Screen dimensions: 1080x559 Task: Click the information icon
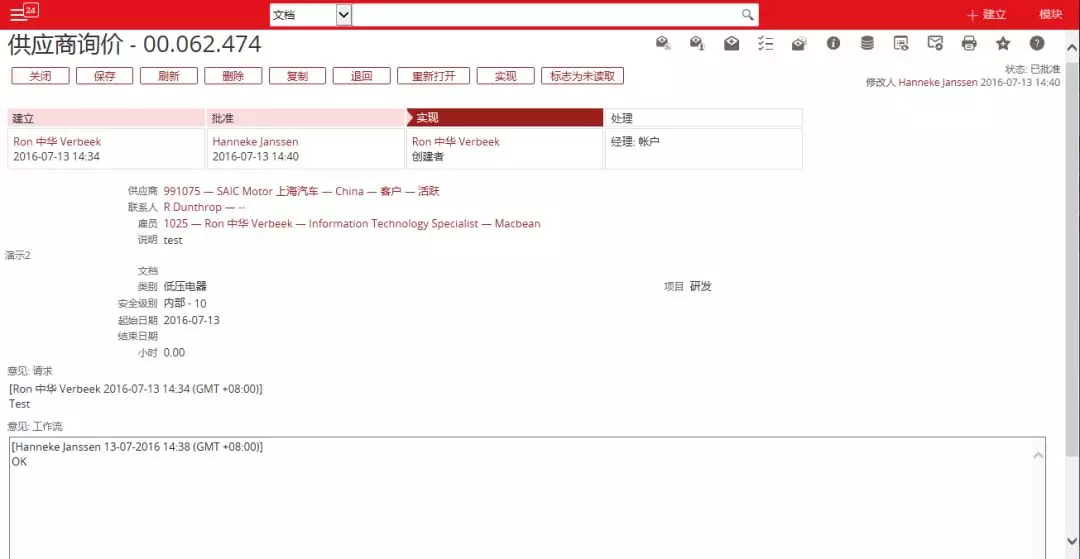833,43
